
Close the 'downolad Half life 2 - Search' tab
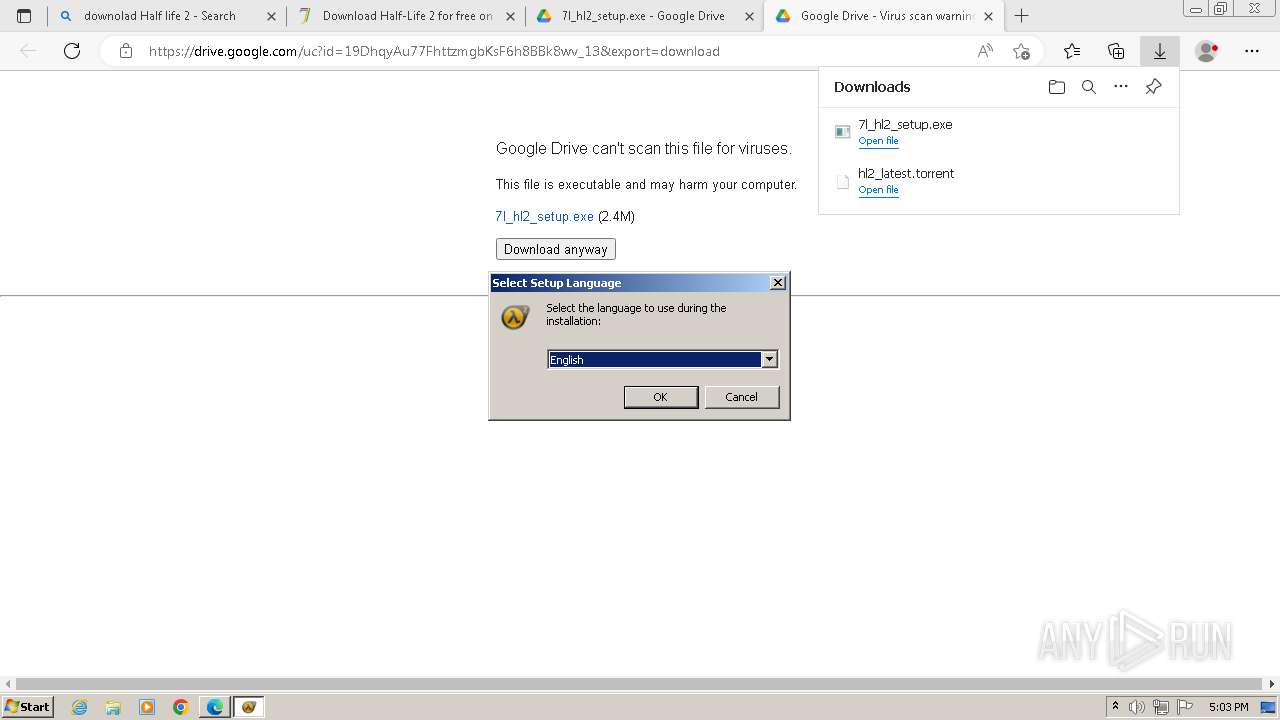271,16
